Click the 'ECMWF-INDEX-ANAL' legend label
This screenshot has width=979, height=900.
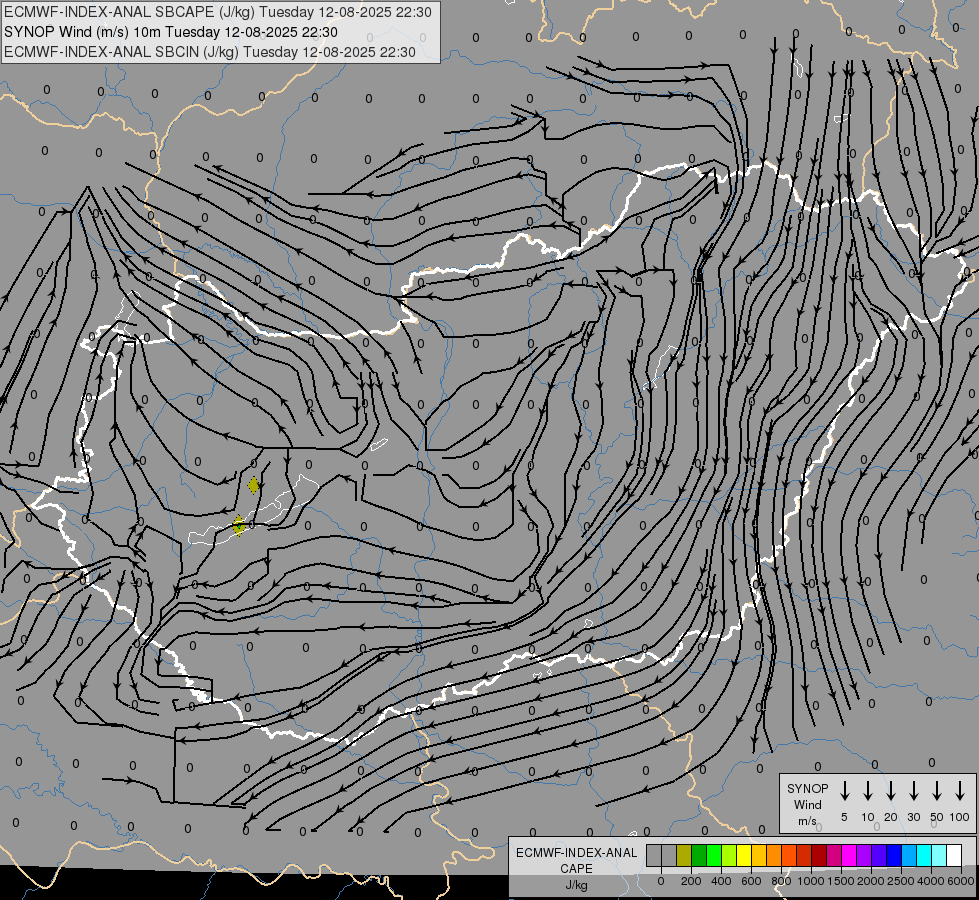tap(576, 853)
